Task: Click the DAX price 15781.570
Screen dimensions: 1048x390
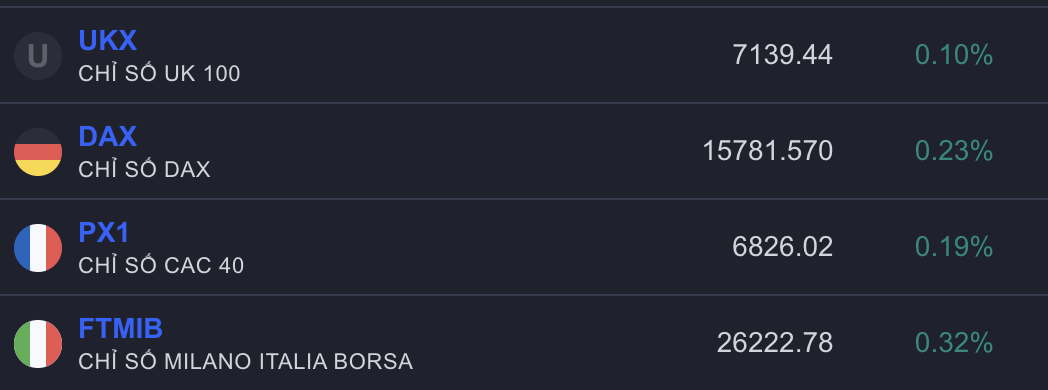Action: pyautogui.click(x=768, y=151)
